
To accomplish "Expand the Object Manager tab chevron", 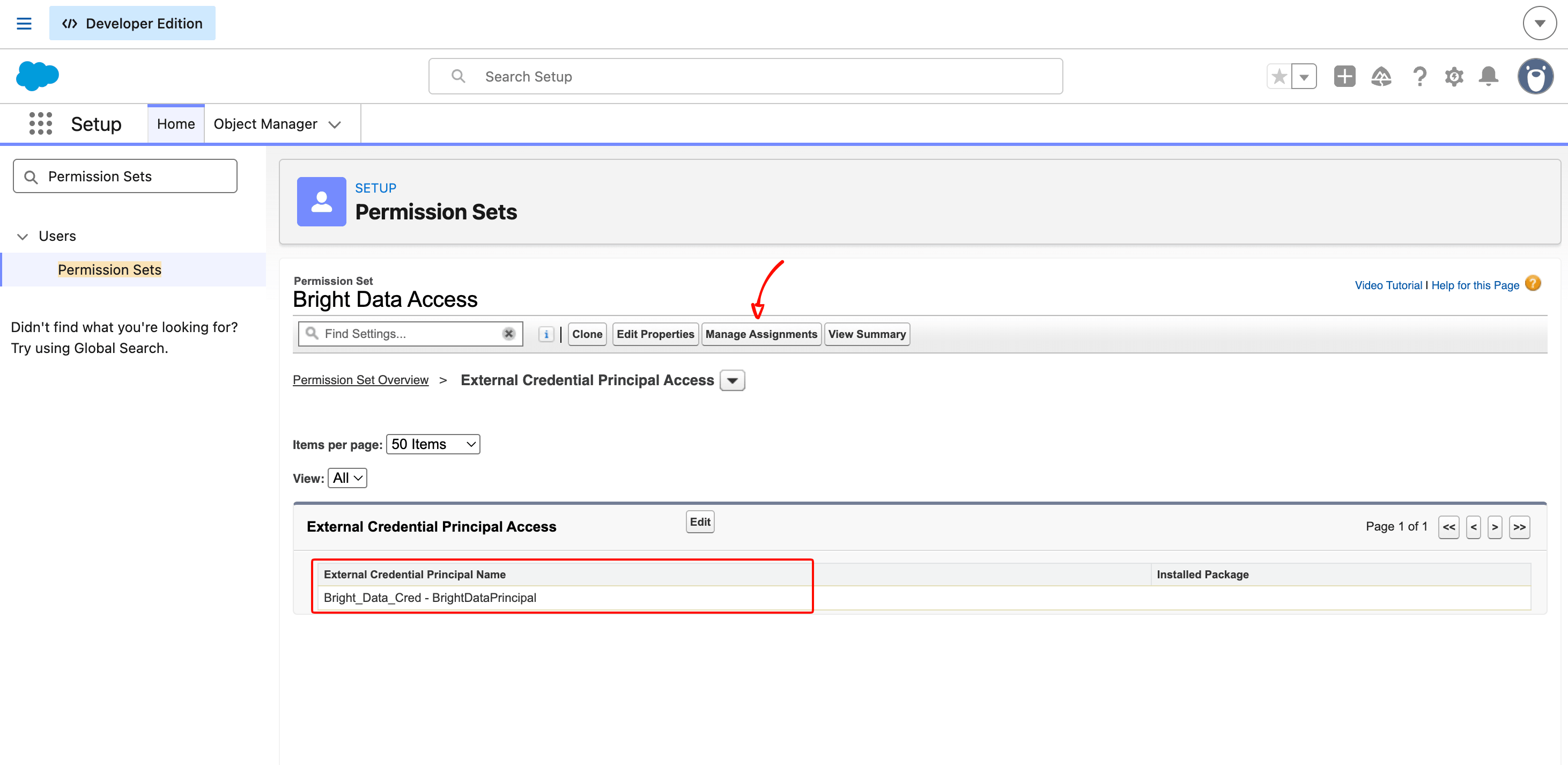I will click(334, 125).
